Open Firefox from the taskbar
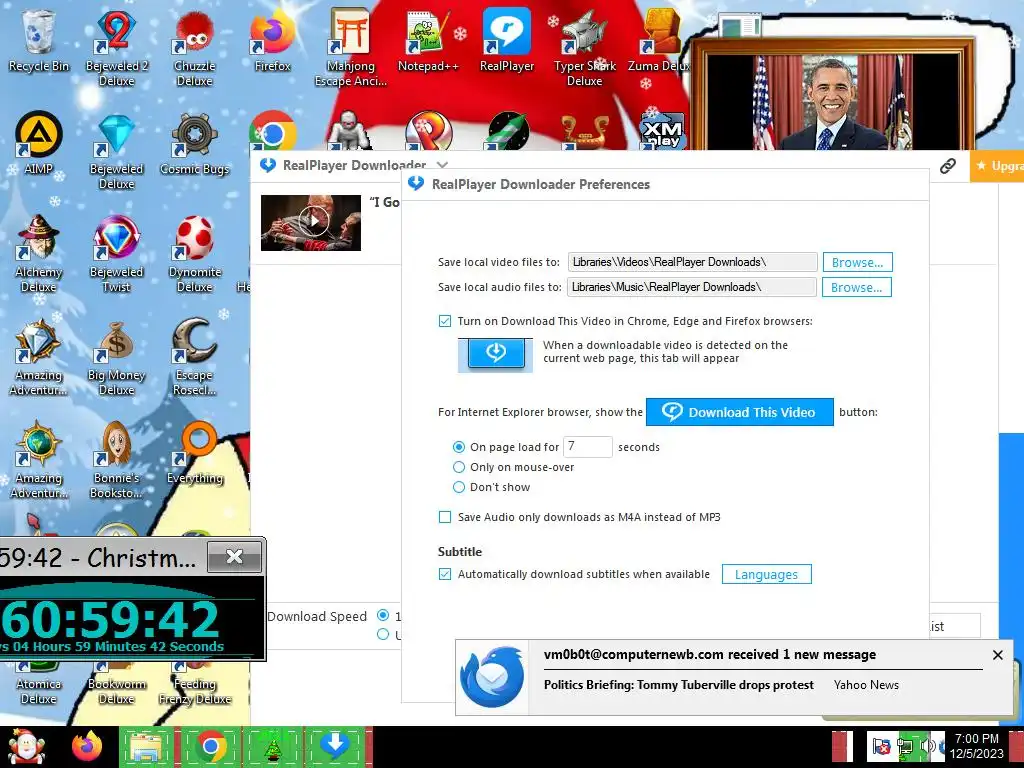 point(87,746)
